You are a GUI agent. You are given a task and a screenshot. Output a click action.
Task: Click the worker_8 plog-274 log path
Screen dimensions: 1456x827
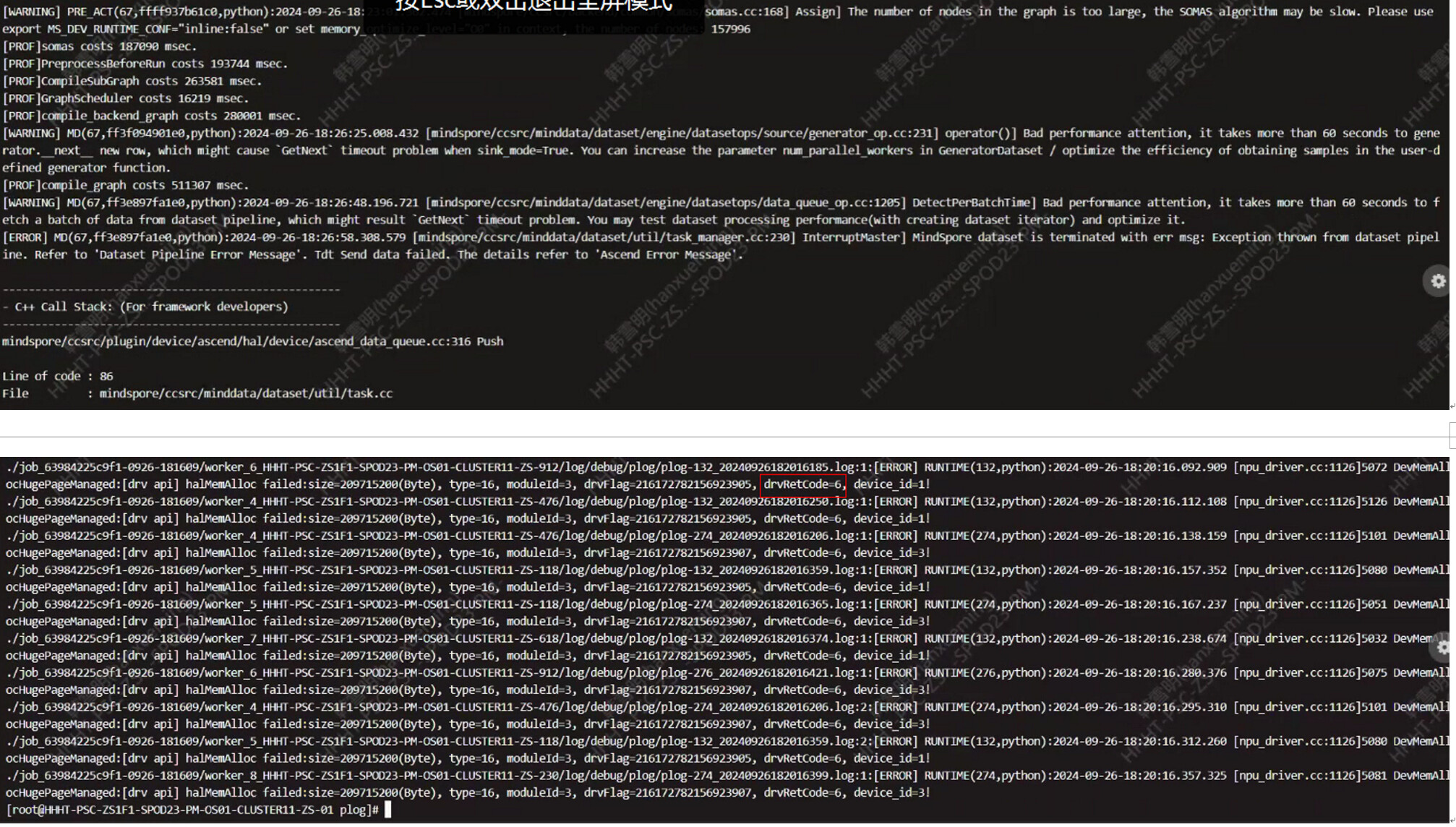pos(434,776)
